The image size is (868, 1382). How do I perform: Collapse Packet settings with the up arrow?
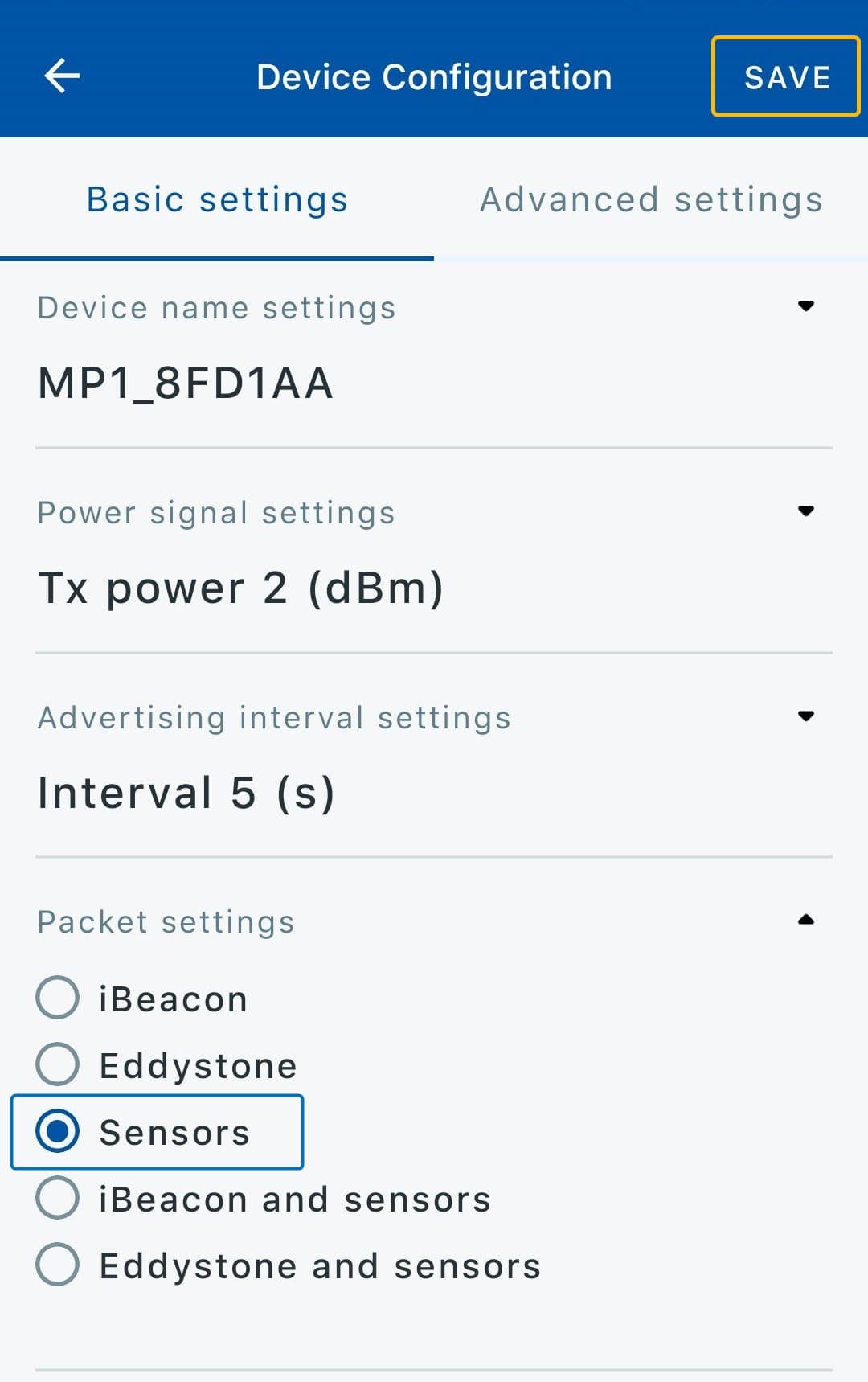(806, 920)
